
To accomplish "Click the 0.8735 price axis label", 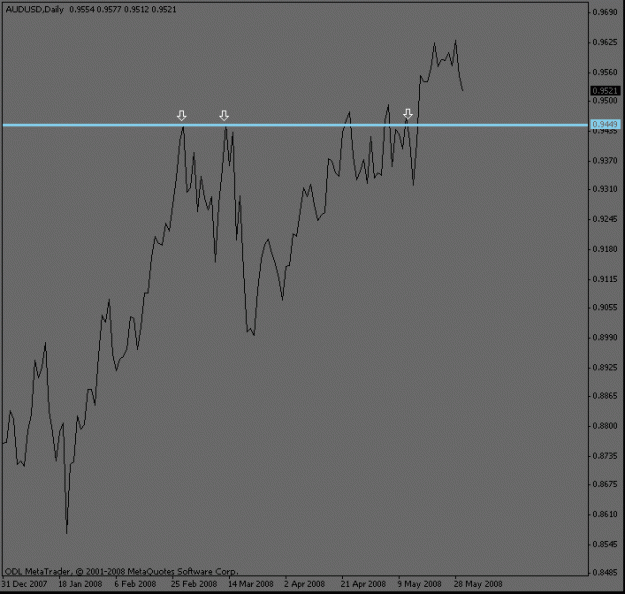I will click(605, 456).
